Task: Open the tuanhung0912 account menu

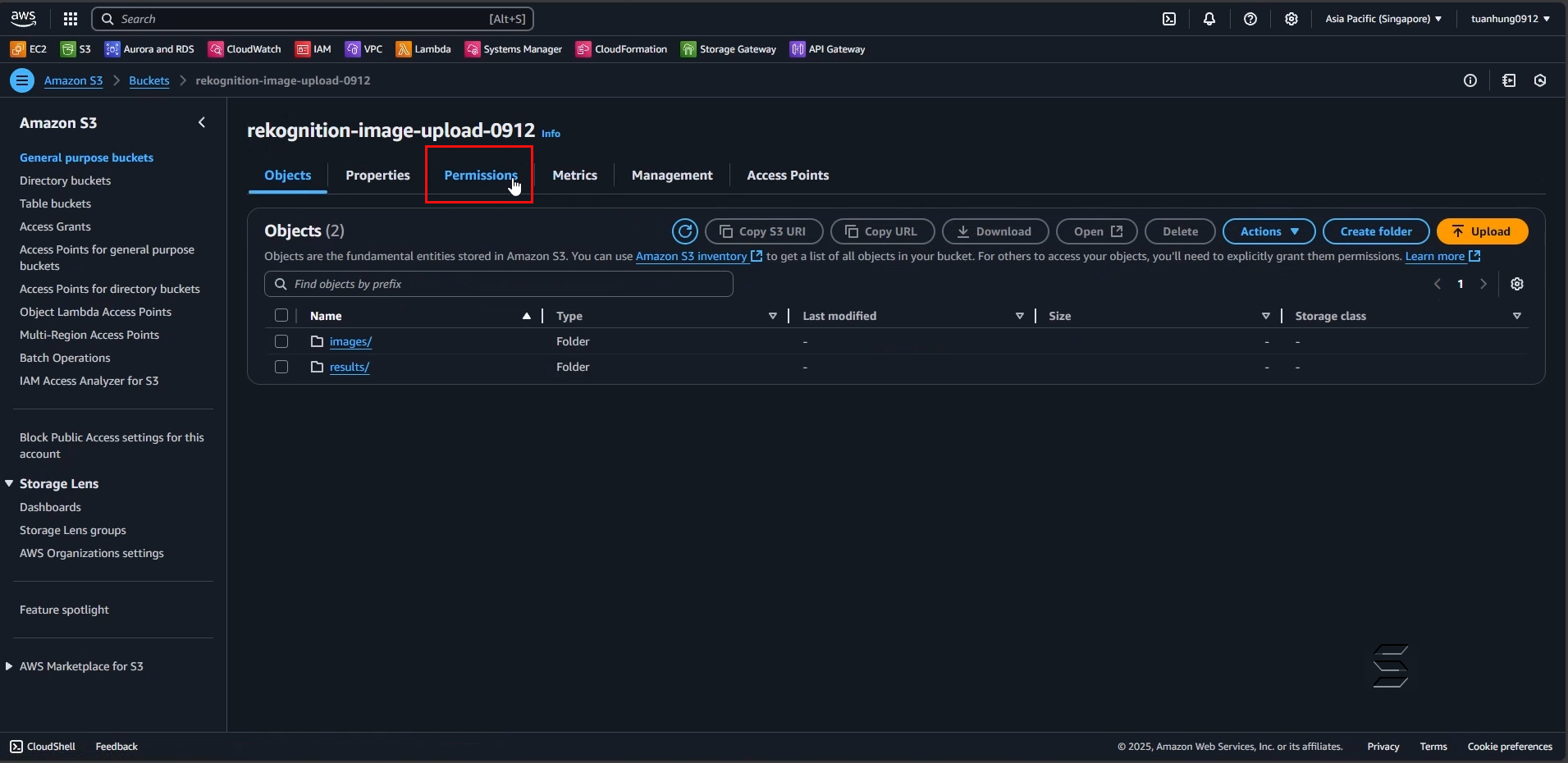Action: tap(1511, 19)
